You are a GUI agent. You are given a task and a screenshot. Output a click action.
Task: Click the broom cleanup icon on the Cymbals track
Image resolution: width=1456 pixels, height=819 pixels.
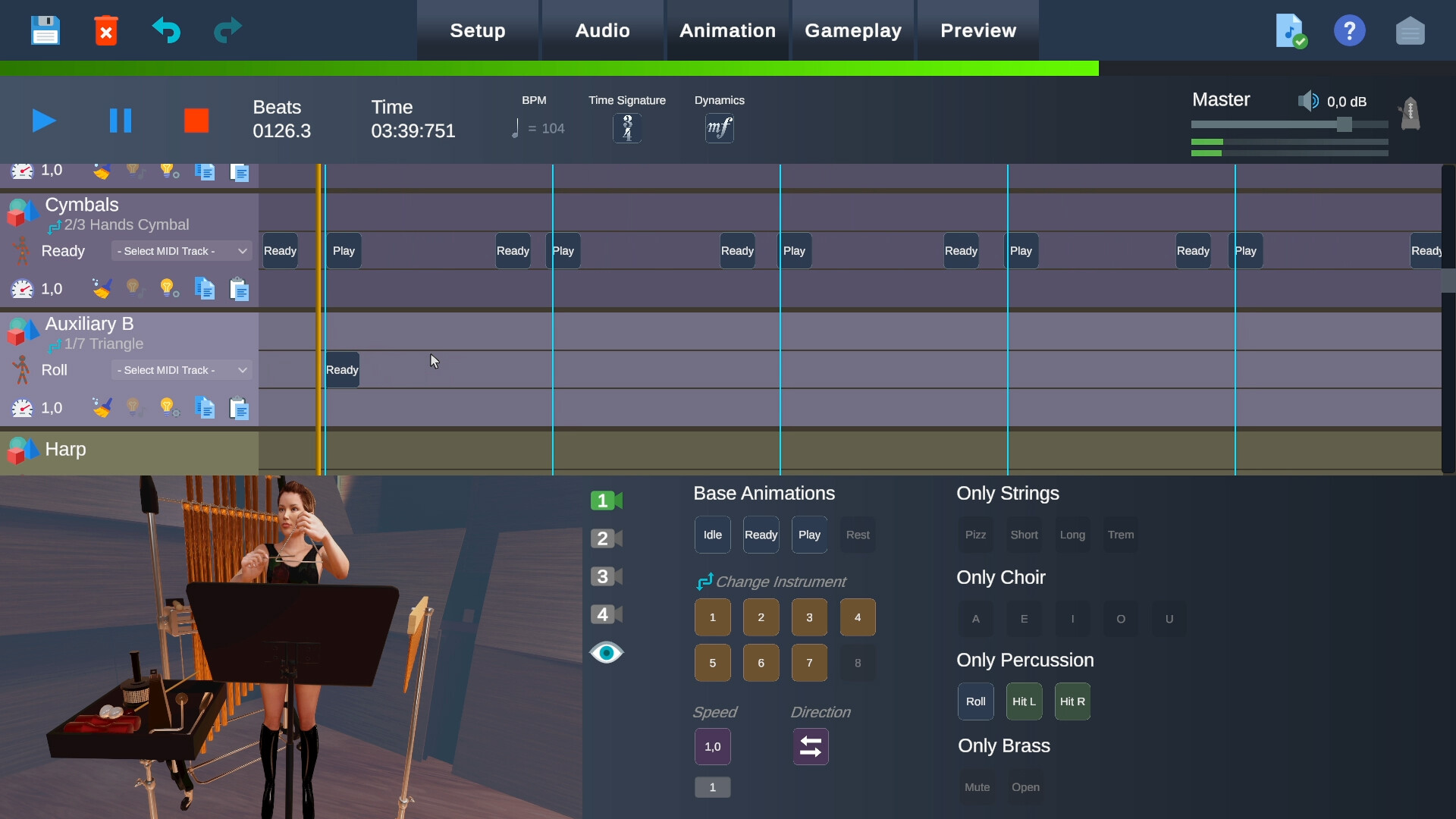102,288
